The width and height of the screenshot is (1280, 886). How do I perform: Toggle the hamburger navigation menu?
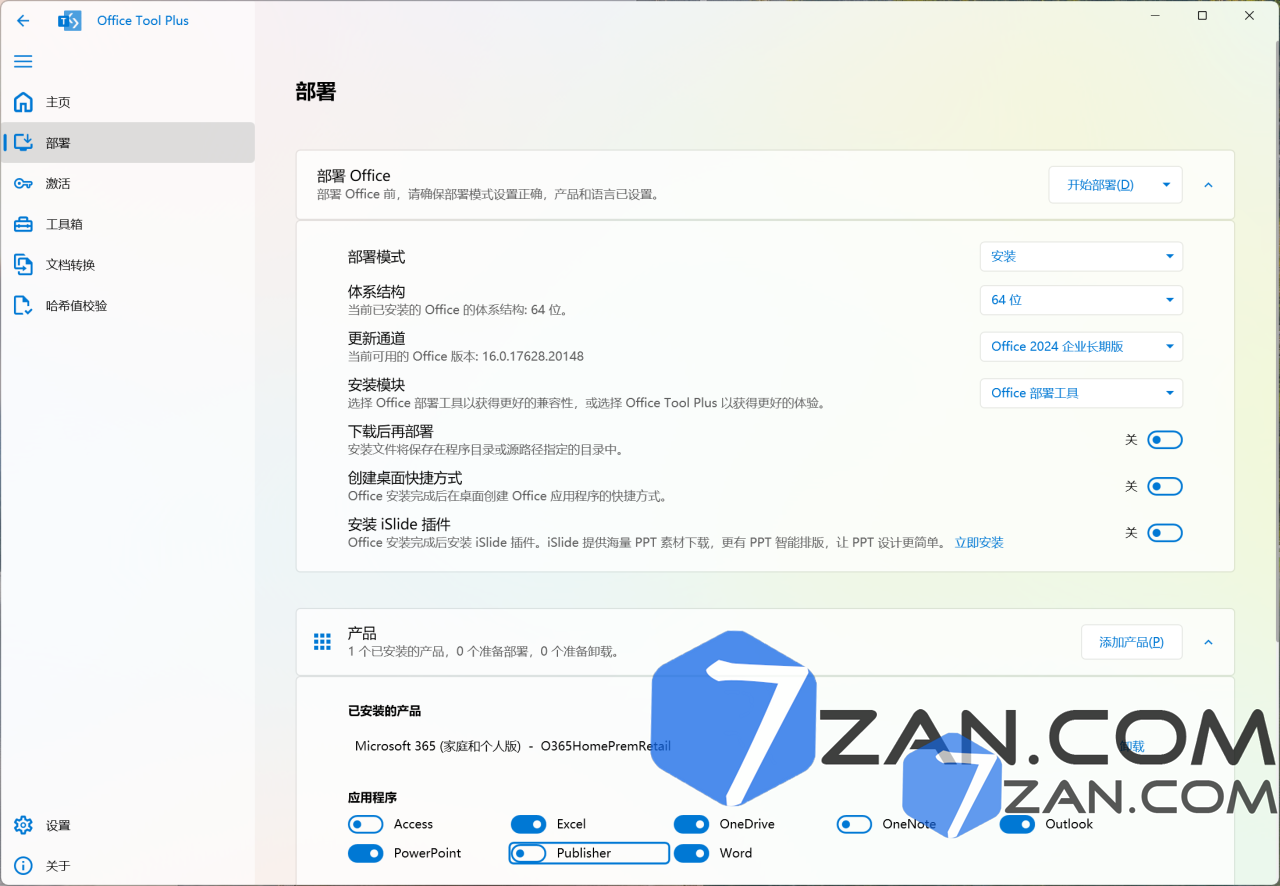[23, 61]
